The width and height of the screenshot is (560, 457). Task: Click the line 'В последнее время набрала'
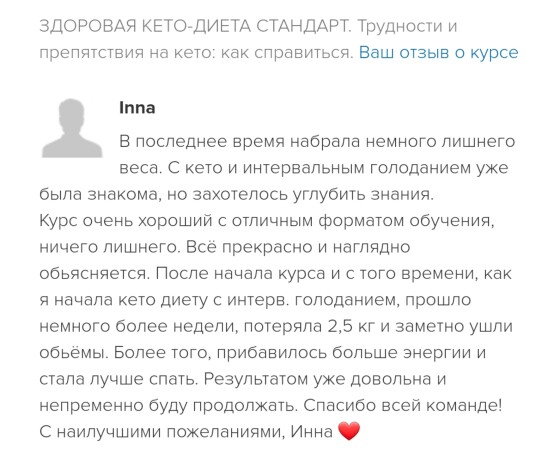(x=239, y=141)
